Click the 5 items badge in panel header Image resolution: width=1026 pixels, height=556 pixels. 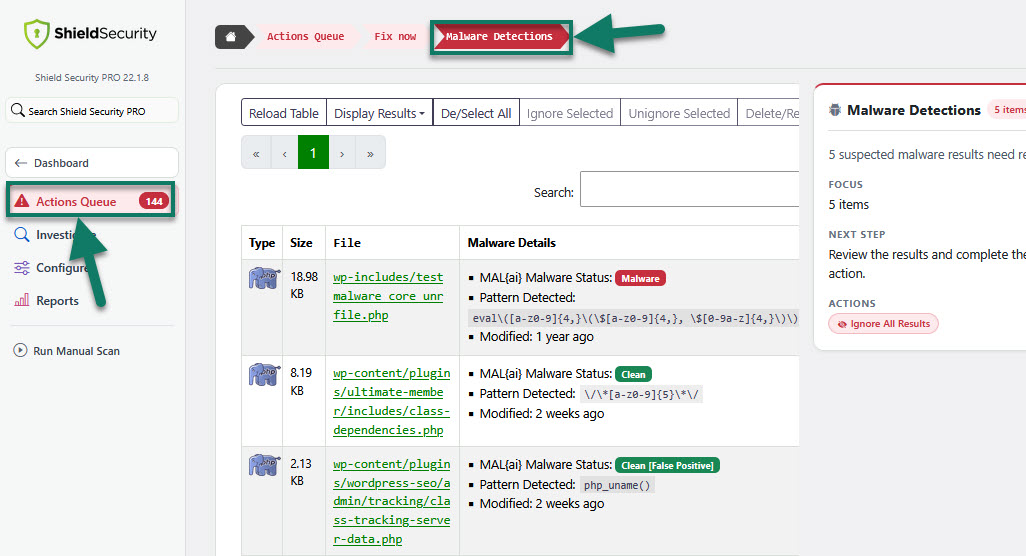click(1008, 109)
